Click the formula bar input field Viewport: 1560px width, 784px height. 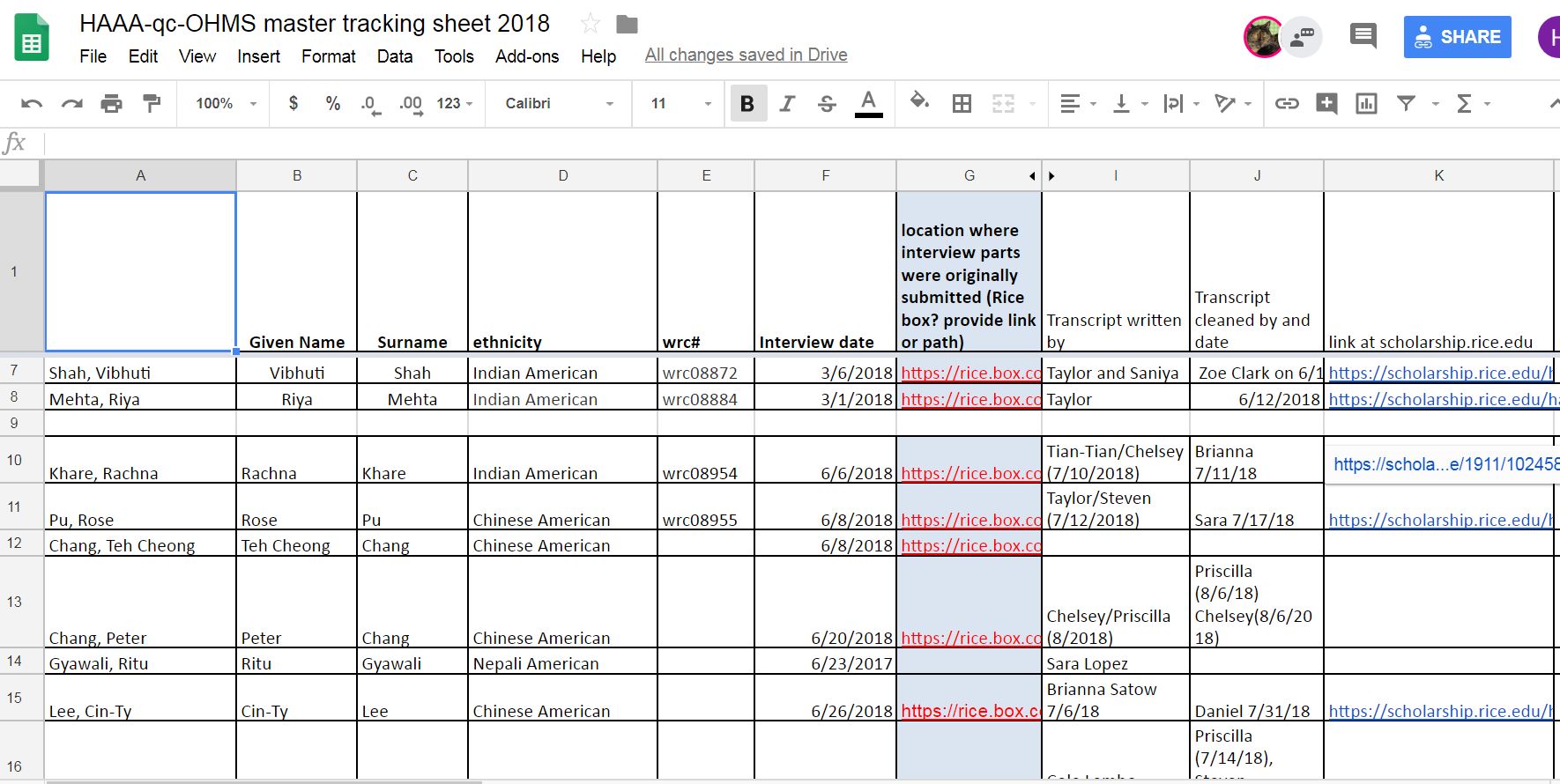(x=793, y=143)
